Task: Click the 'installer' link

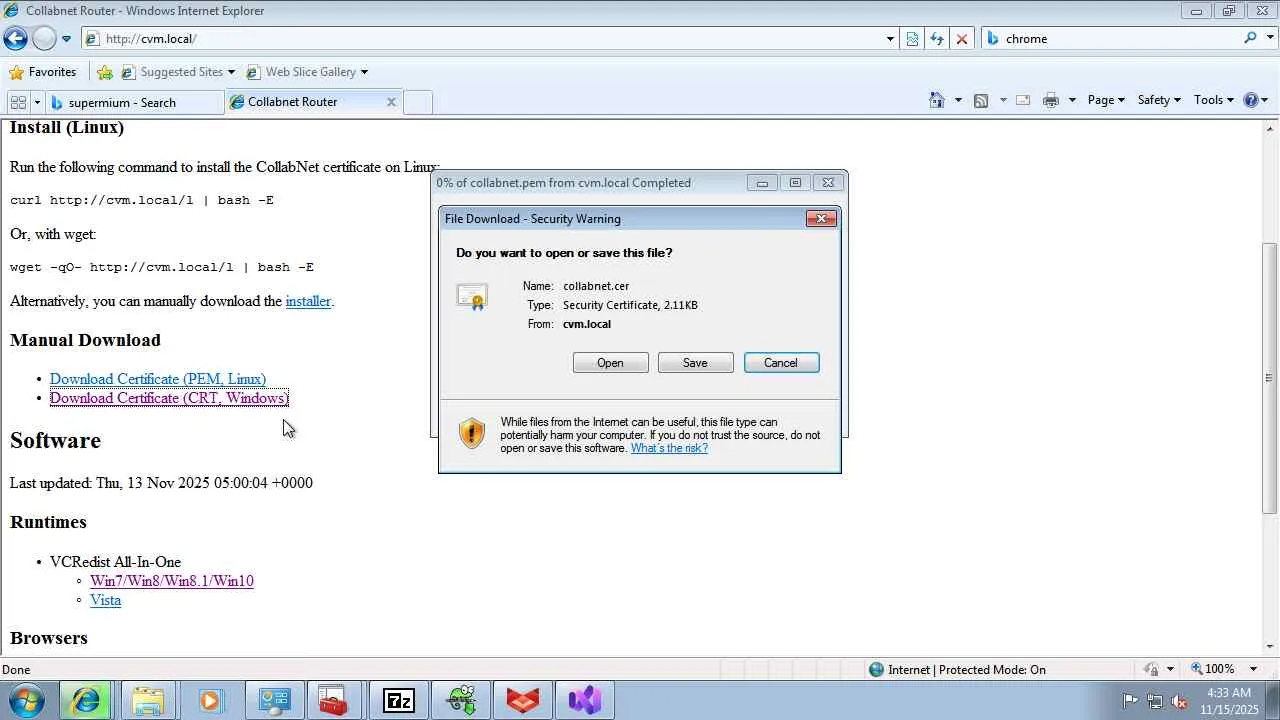Action: click(308, 301)
